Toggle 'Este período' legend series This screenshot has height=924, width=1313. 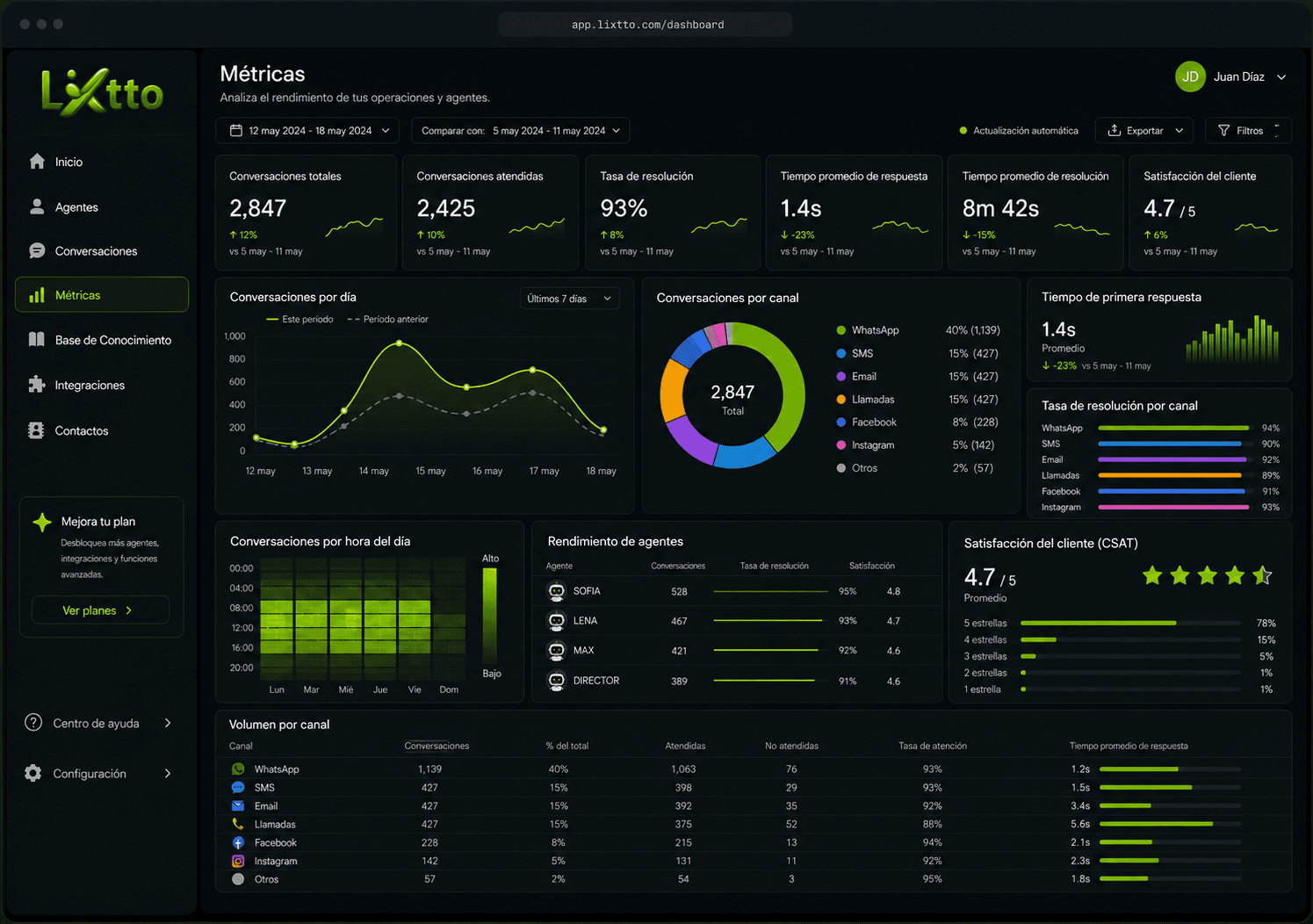299,319
